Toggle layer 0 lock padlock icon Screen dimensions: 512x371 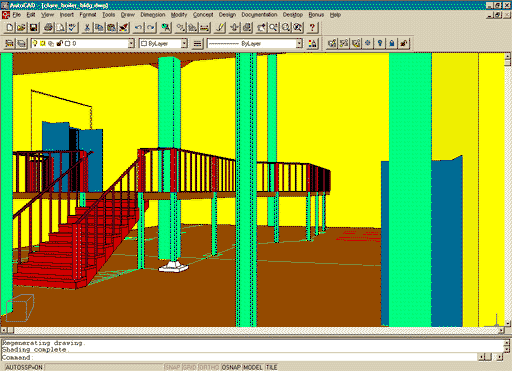pyautogui.click(x=60, y=43)
